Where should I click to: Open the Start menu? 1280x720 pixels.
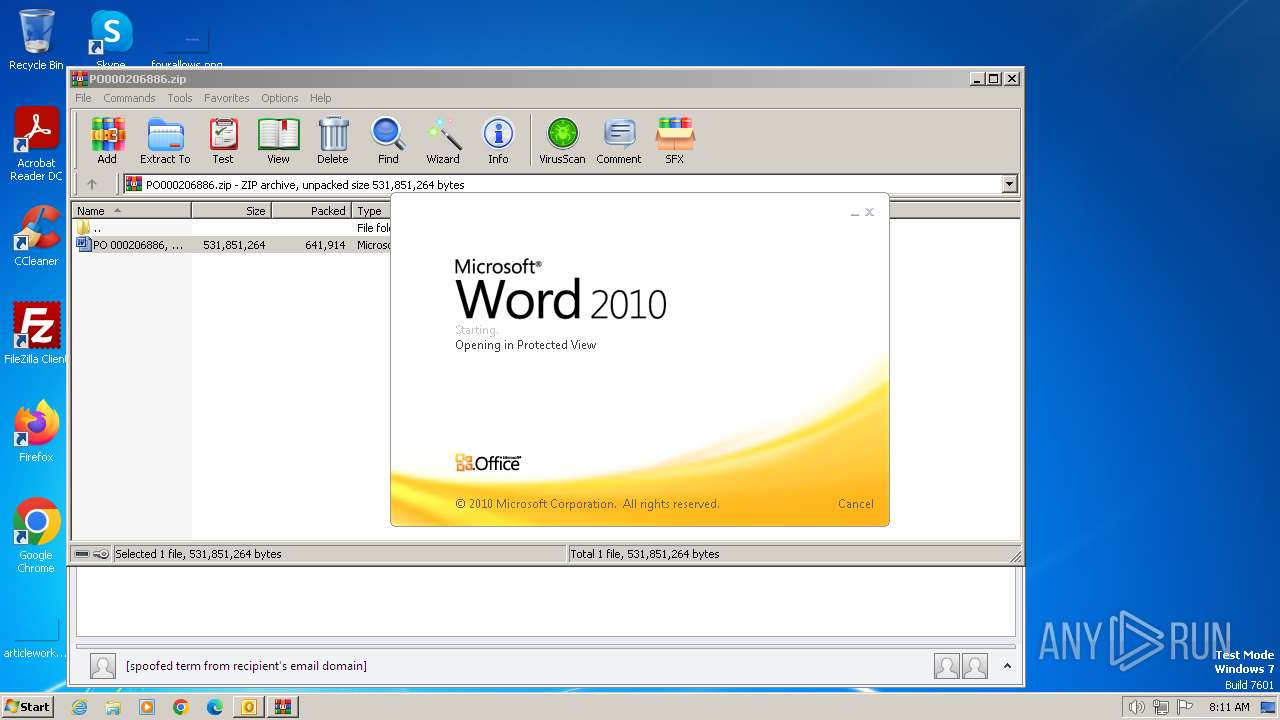[27, 707]
